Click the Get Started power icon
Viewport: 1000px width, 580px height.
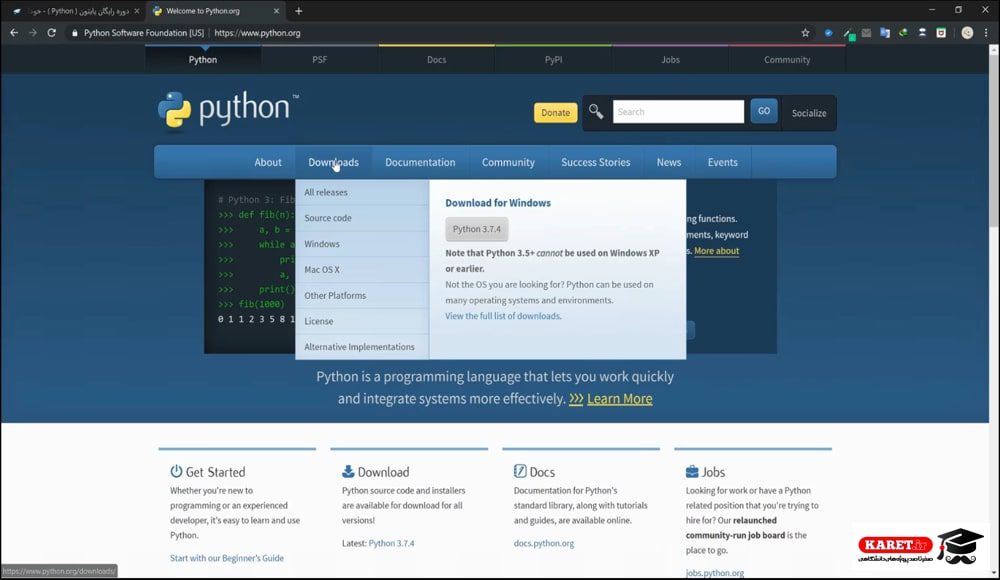[176, 471]
